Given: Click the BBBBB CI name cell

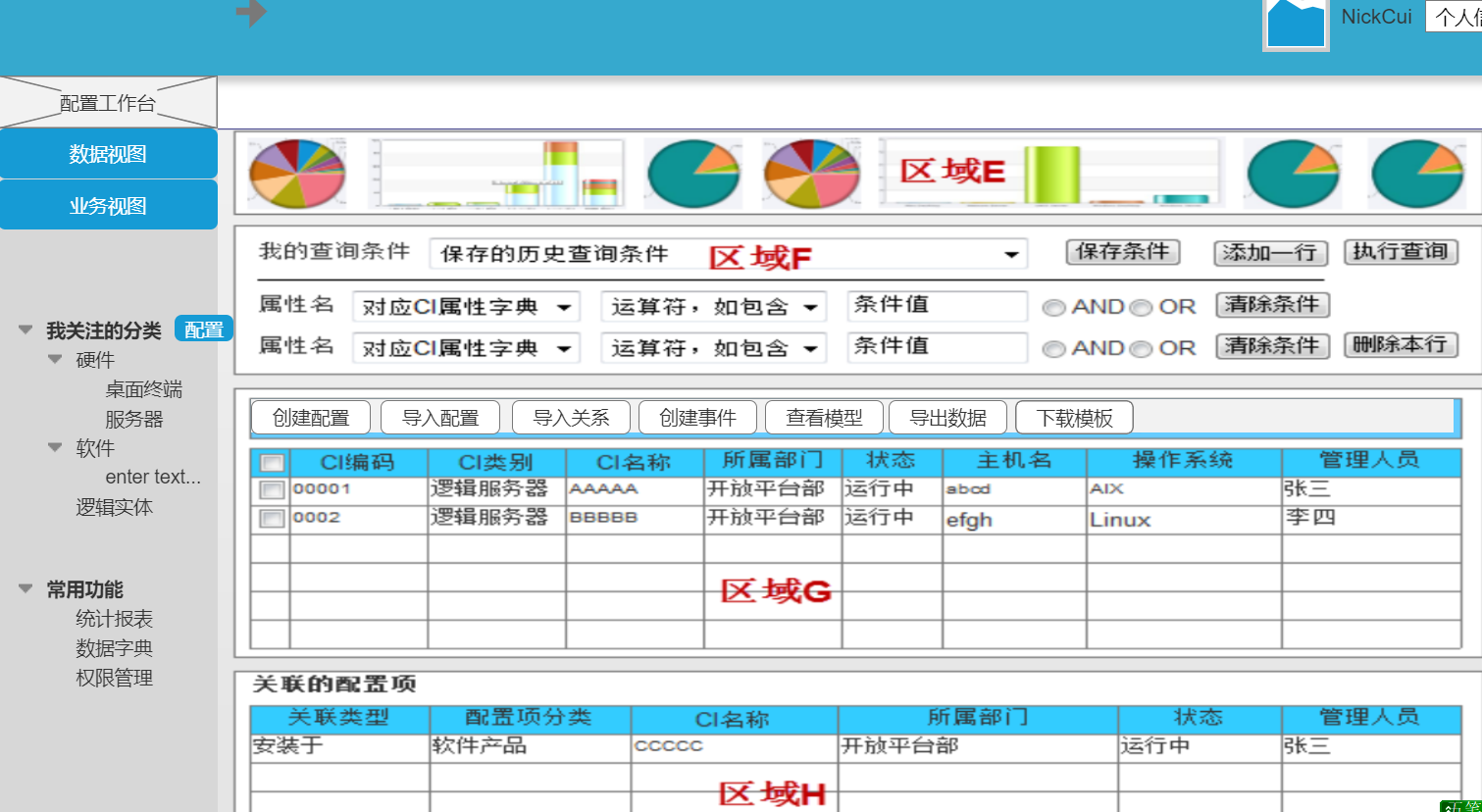Looking at the screenshot, I should coord(635,519).
